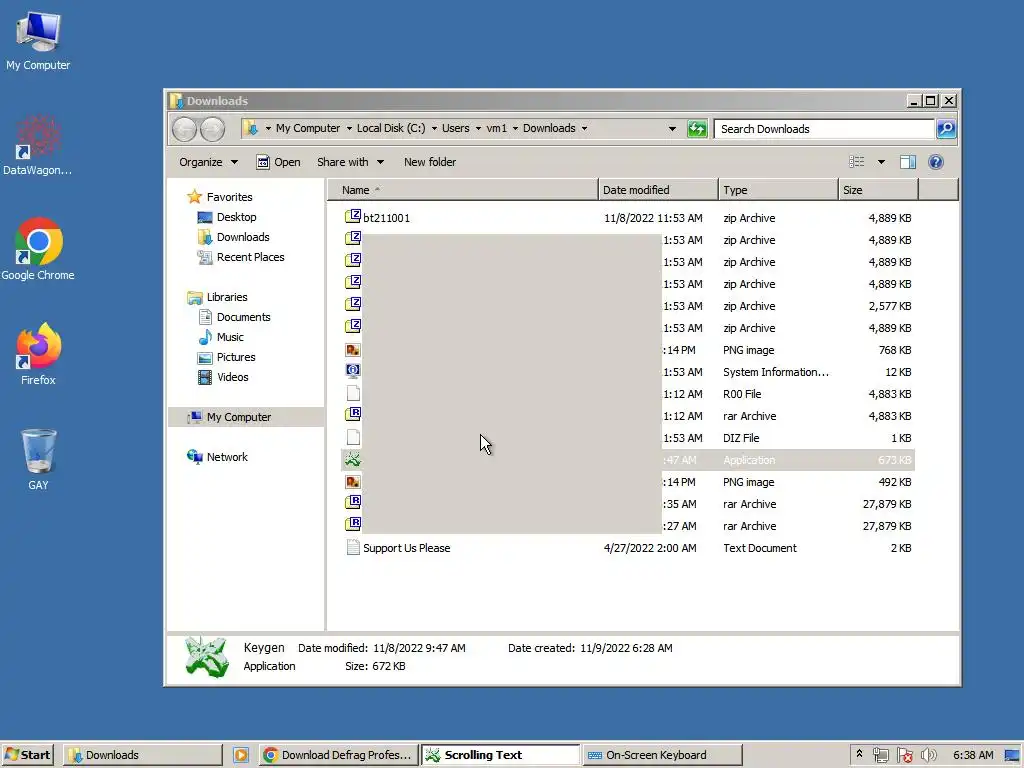Select the 768 KB PNG image icon

tap(353, 349)
